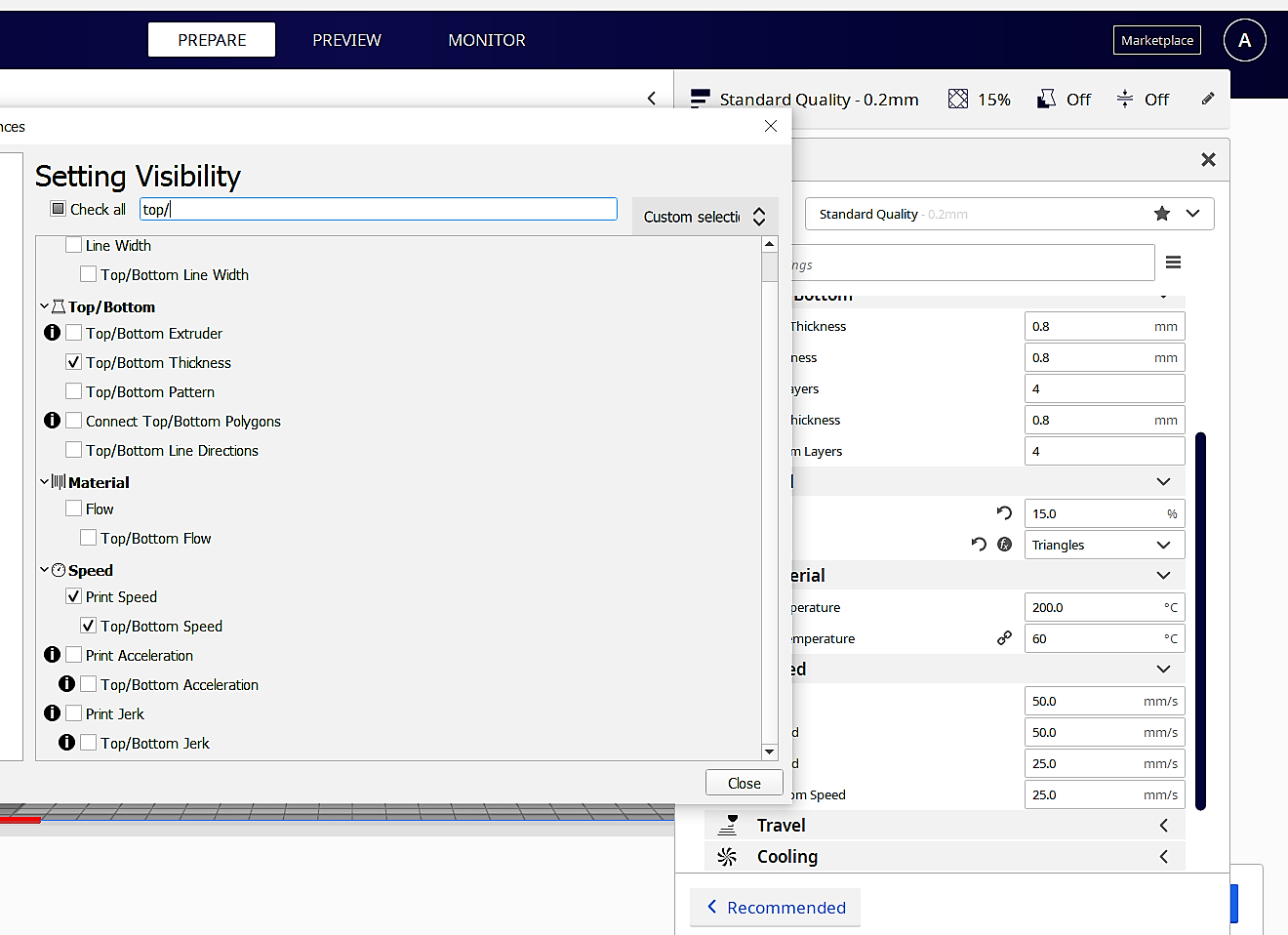Enable Top/Bottom Line Width checkbox

(89, 274)
